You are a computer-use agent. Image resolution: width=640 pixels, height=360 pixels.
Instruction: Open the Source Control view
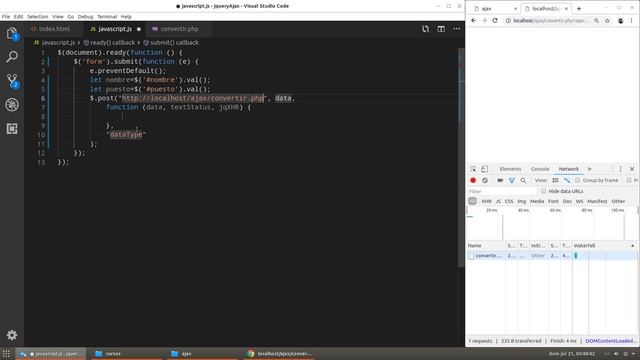point(12,80)
